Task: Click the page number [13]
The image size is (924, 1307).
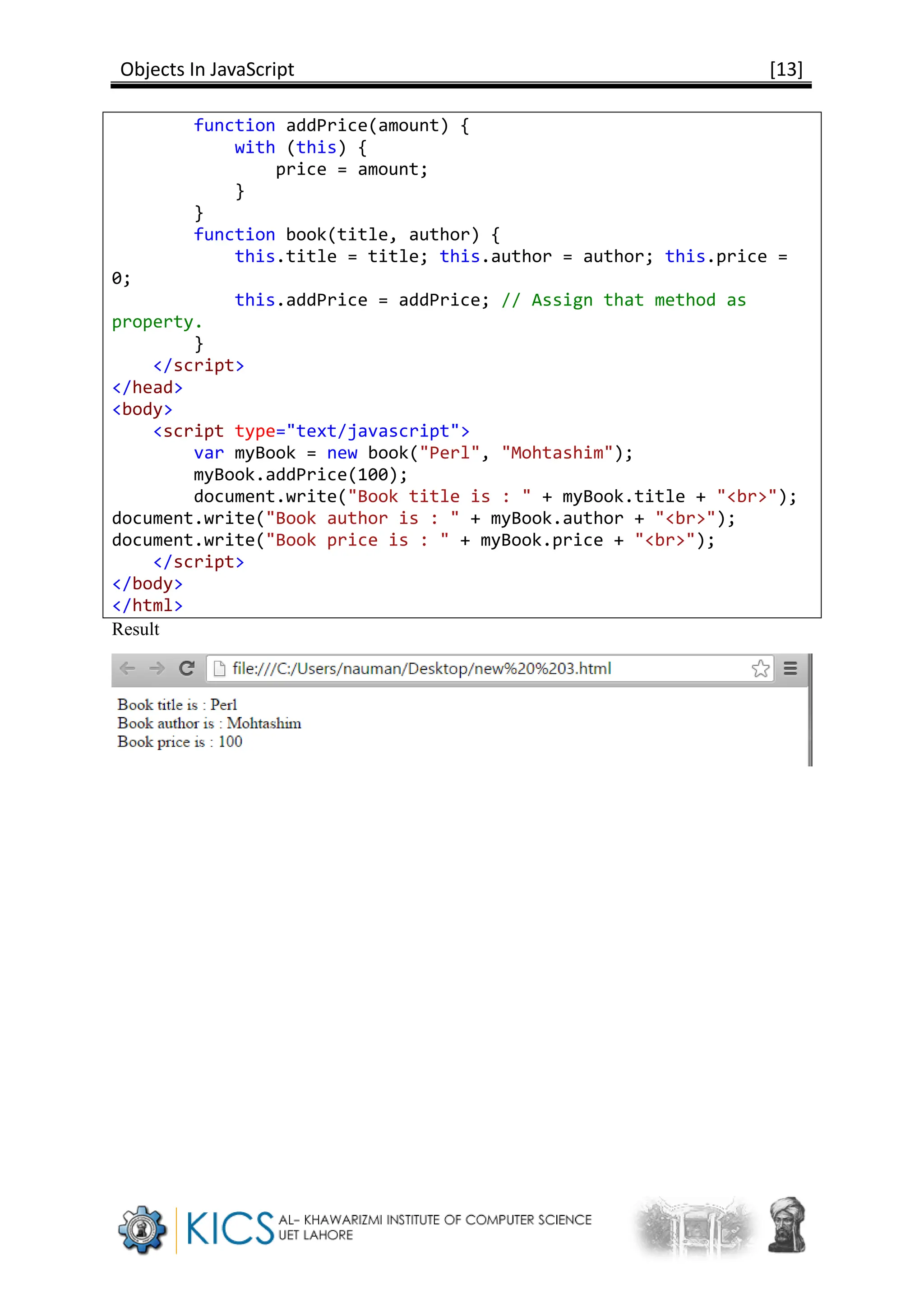Action: pyautogui.click(x=786, y=70)
